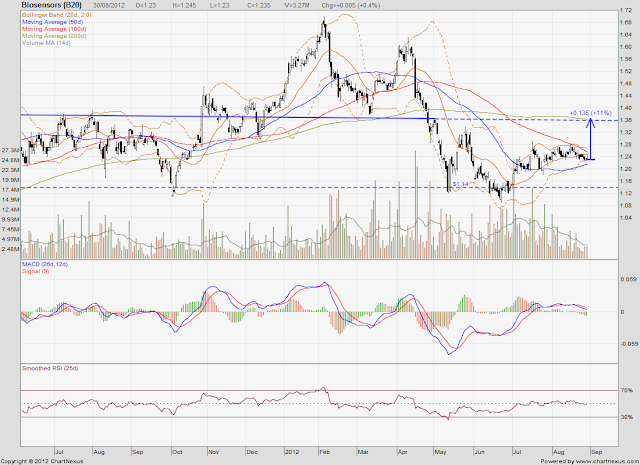The image size is (640, 465).
Task: Select the Moving Average (50d) legend entry
Action: tap(52, 22)
